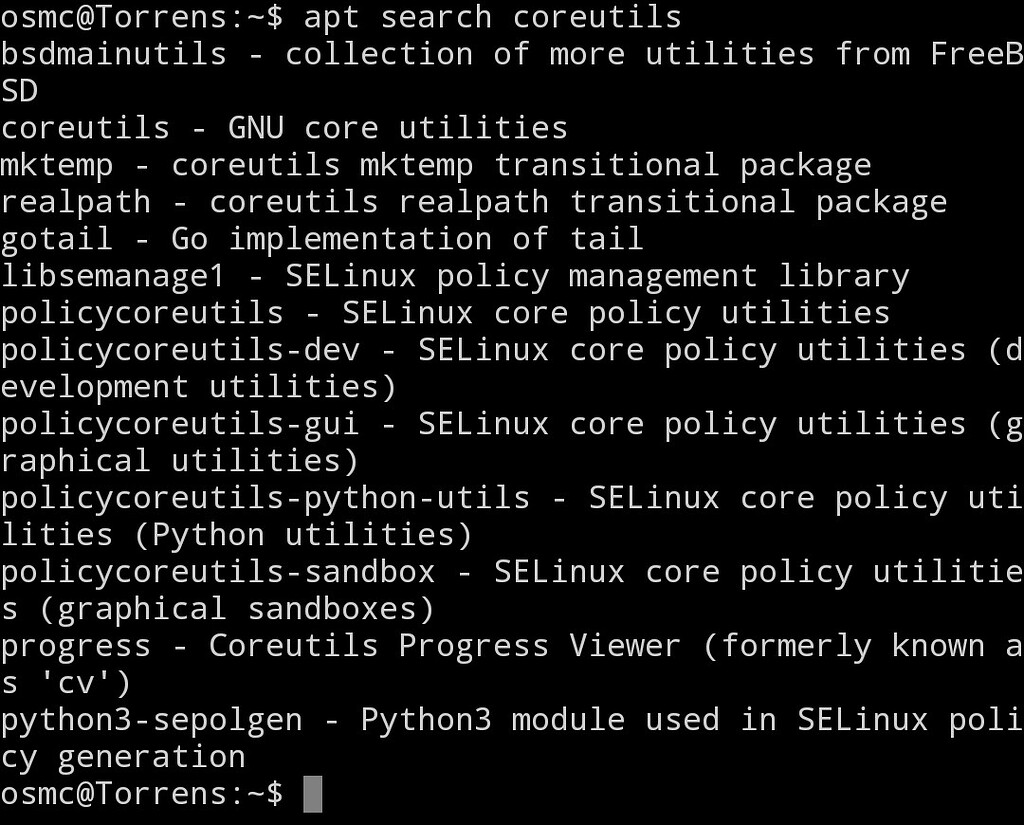Click the 'policycoreutils-gui' package name
The width and height of the screenshot is (1024, 825).
point(180,425)
